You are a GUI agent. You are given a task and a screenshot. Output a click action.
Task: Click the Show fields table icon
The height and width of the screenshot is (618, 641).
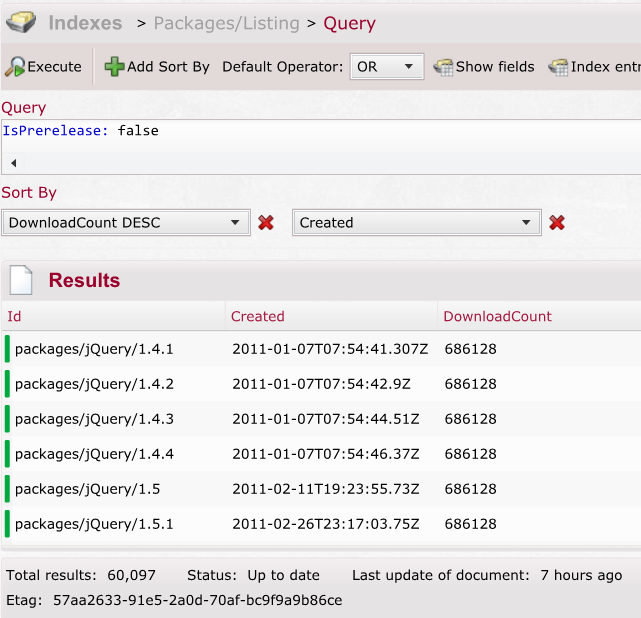(x=443, y=67)
